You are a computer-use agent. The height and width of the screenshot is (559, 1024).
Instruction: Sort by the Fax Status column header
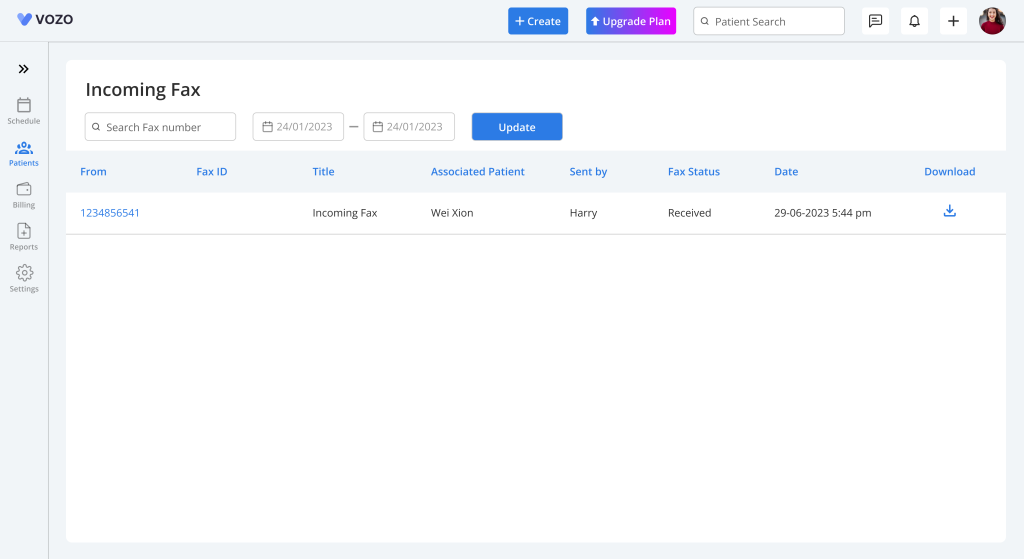694,172
